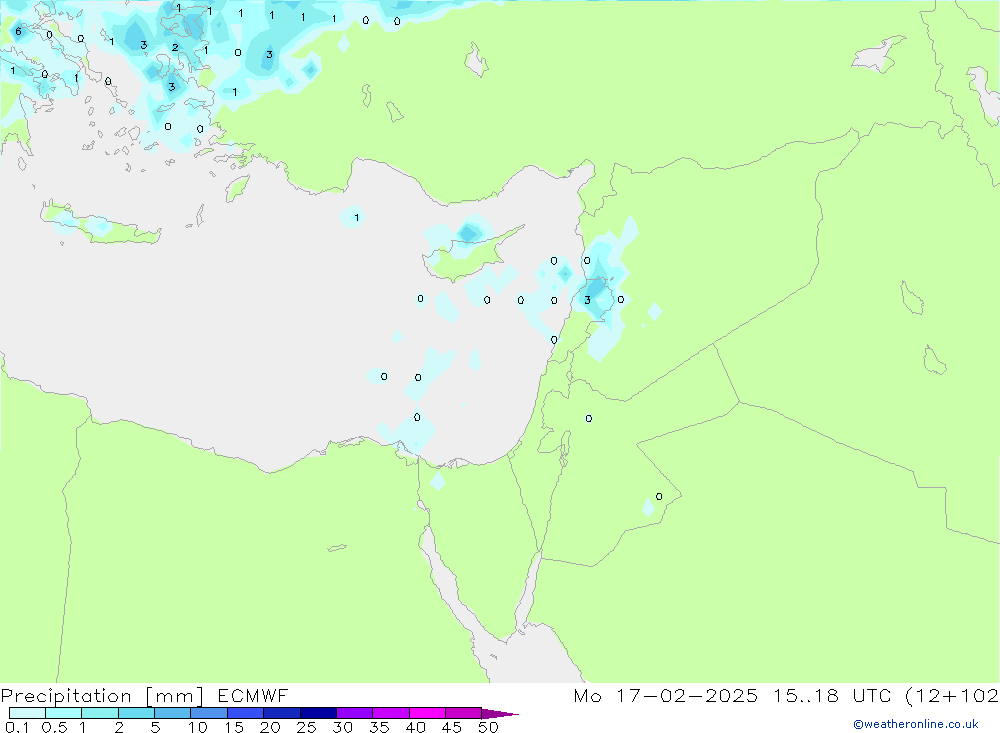The height and width of the screenshot is (733, 1000).
Task: Select the 5–10 mm light blue swatch
Action: pyautogui.click(x=173, y=713)
